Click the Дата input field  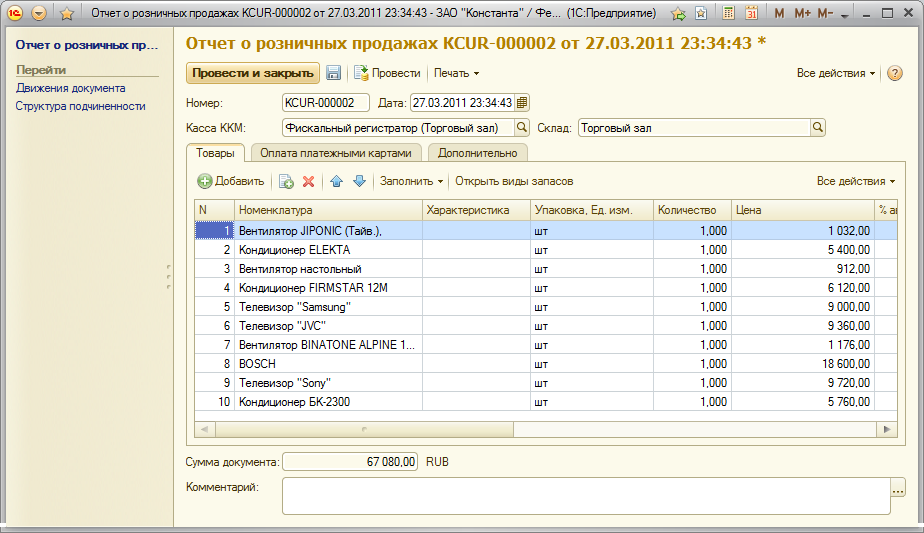click(462, 103)
